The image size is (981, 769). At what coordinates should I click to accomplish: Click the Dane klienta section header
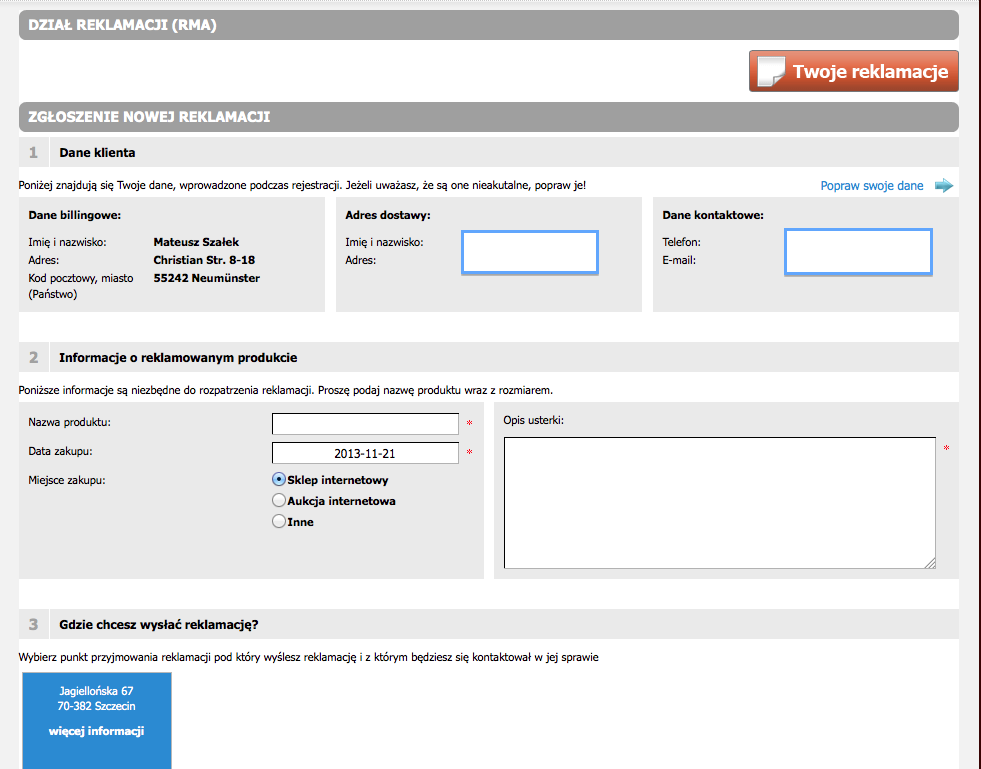97,153
